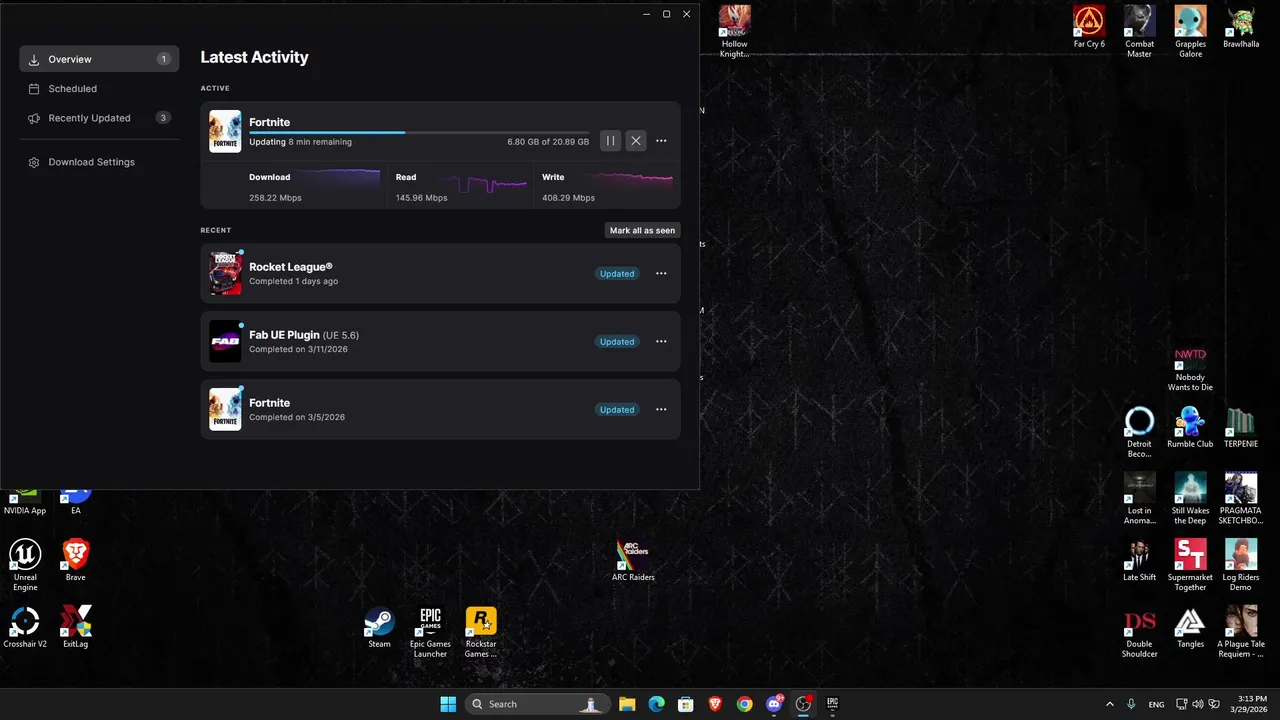The width and height of the screenshot is (1280, 720).
Task: Click the Updated badge for Fab UE Plugin
Action: [x=617, y=341]
